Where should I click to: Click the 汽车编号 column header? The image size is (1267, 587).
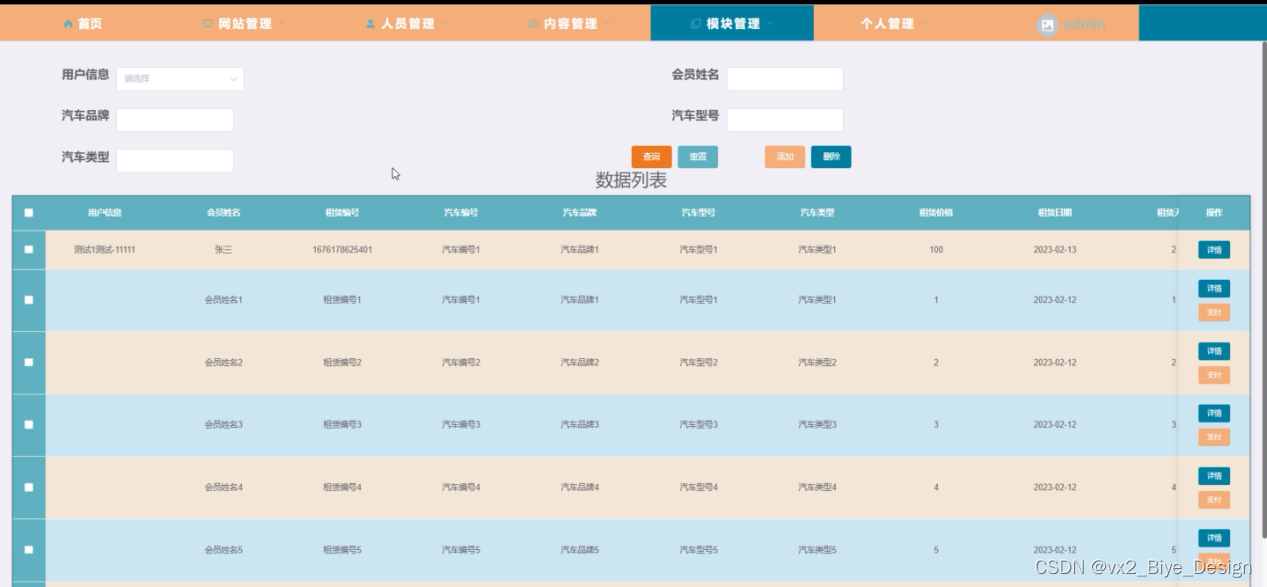461,213
